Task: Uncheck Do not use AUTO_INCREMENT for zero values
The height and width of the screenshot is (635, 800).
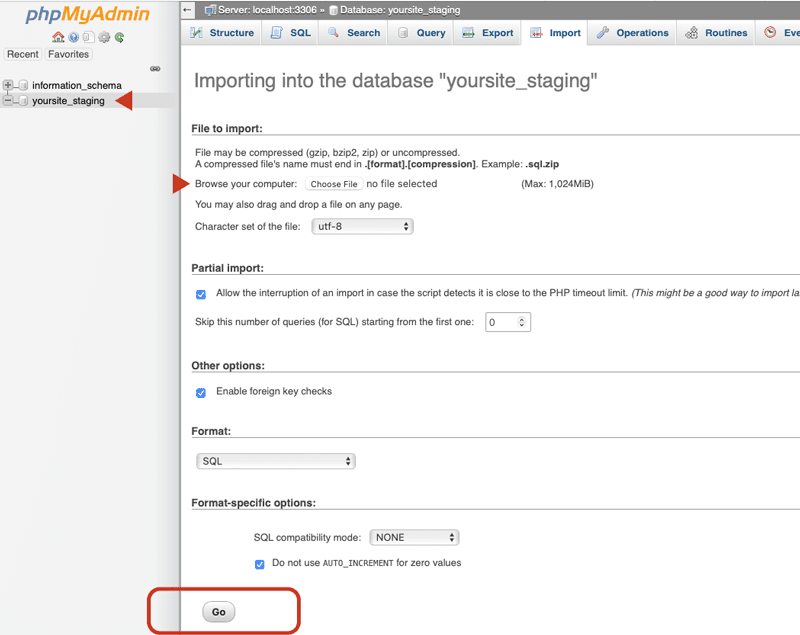Action: (259, 563)
